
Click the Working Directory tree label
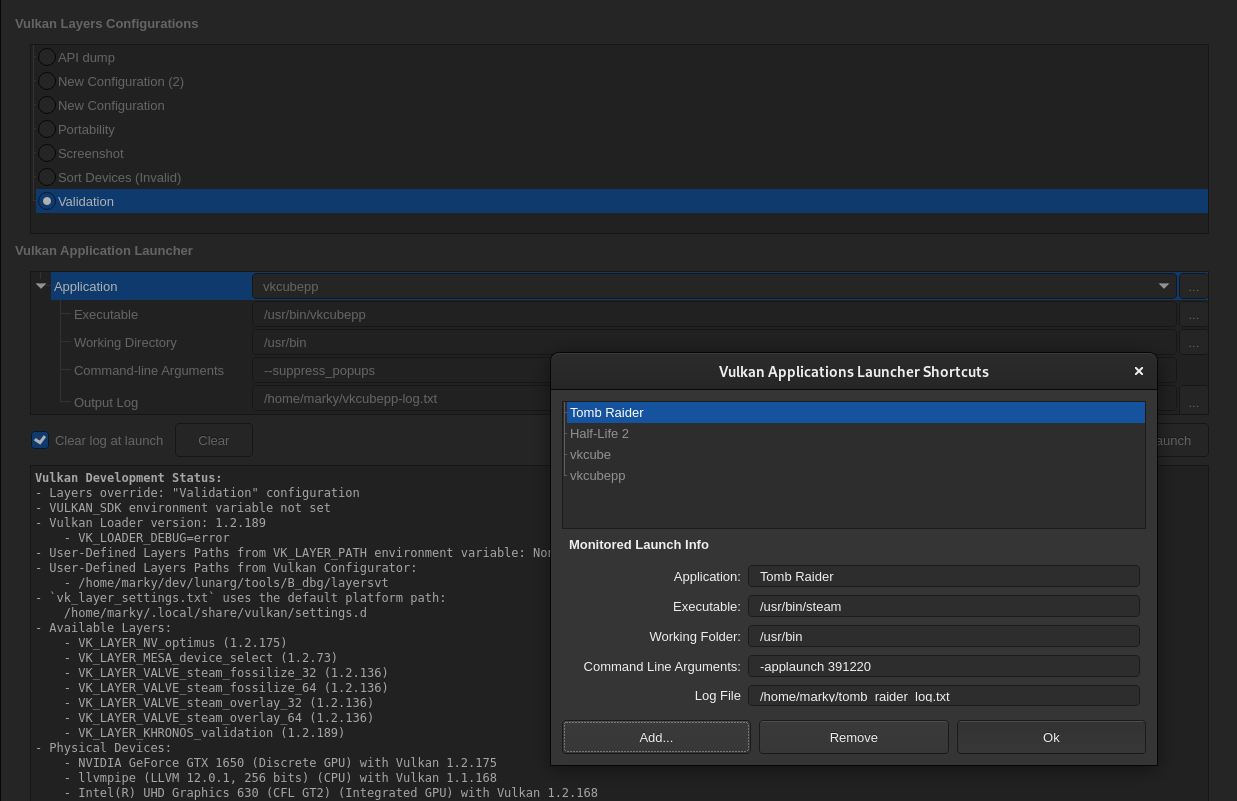[x=125, y=342]
